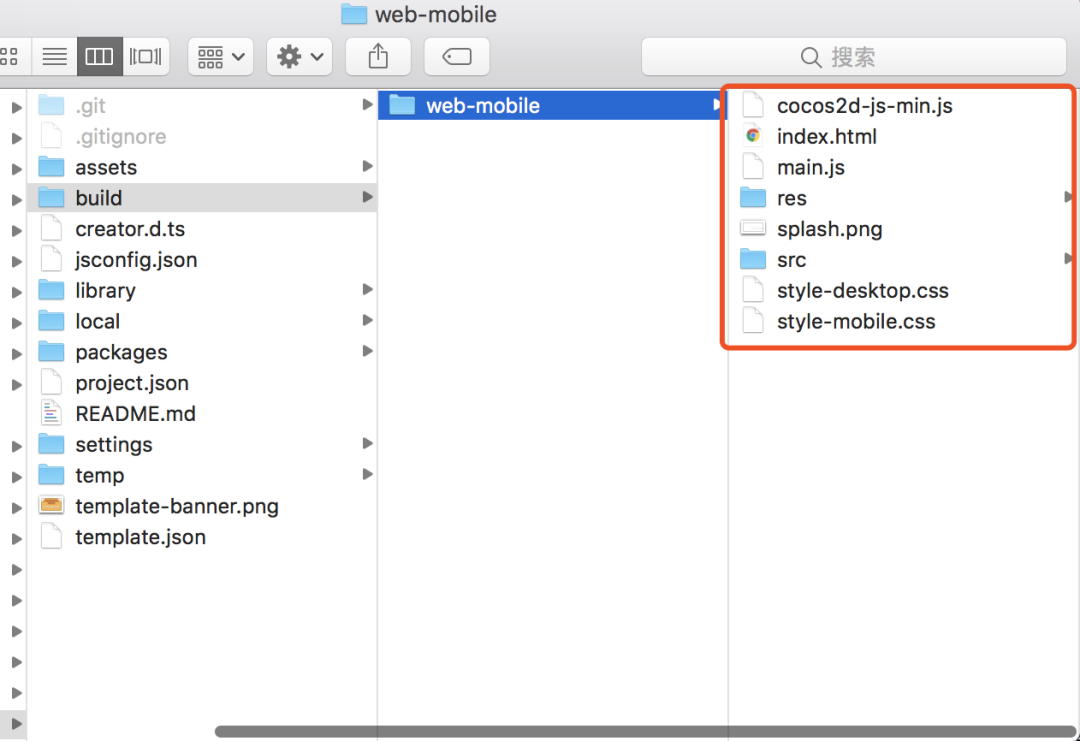
Task: Select column view mode button
Action: (x=100, y=56)
